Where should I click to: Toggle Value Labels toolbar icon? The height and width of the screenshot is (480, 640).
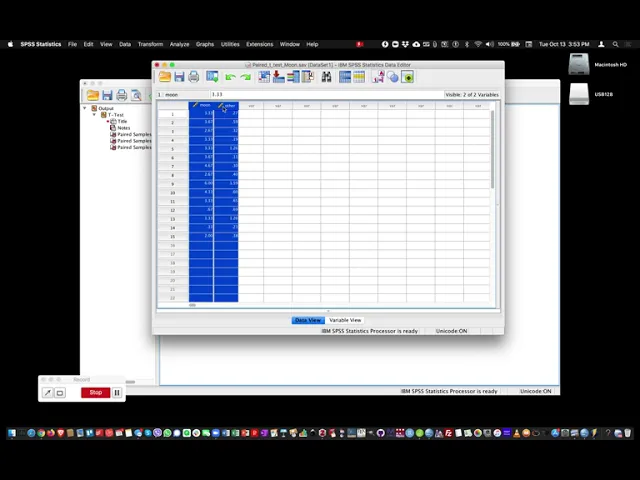click(378, 77)
